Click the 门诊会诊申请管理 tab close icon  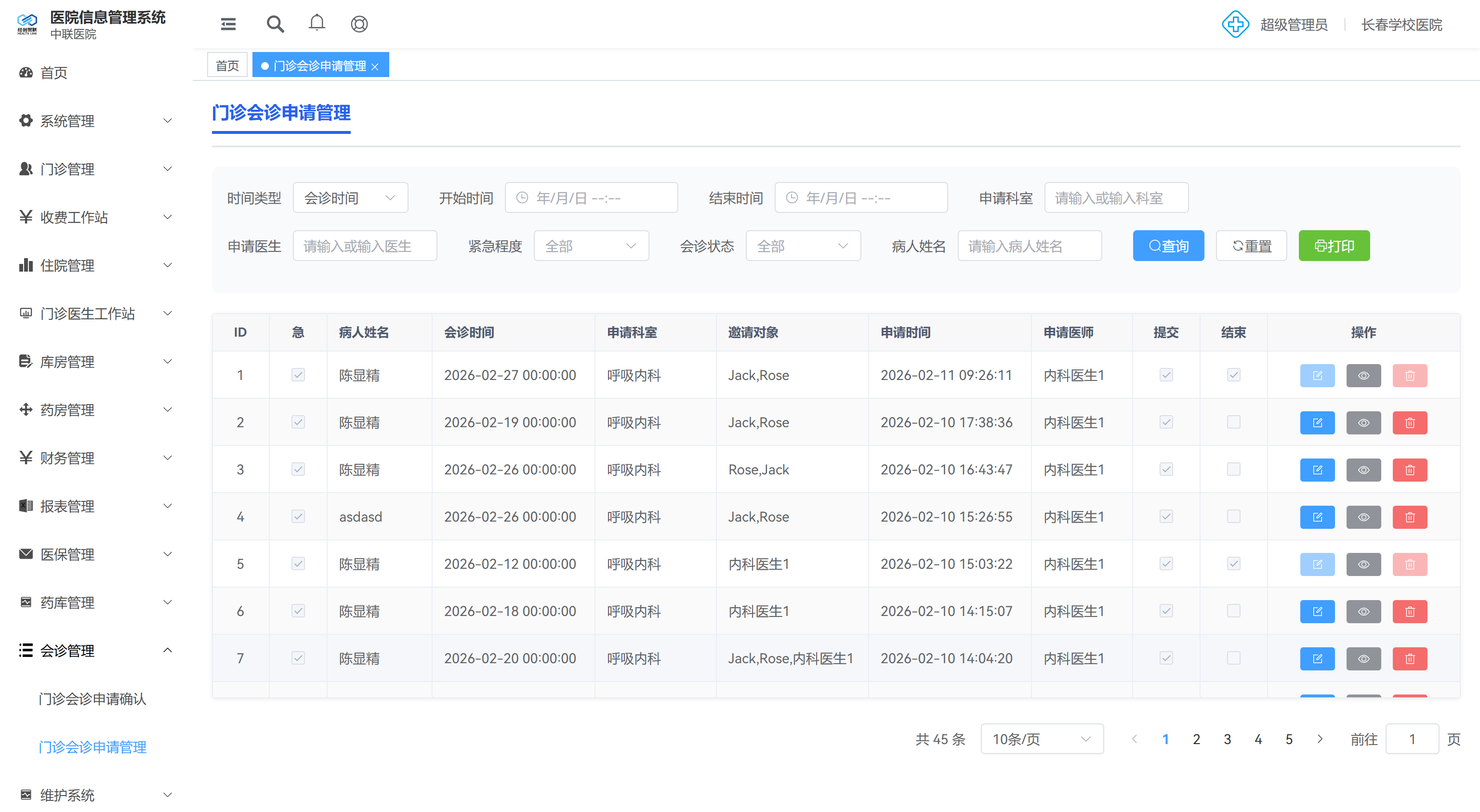[x=375, y=66]
